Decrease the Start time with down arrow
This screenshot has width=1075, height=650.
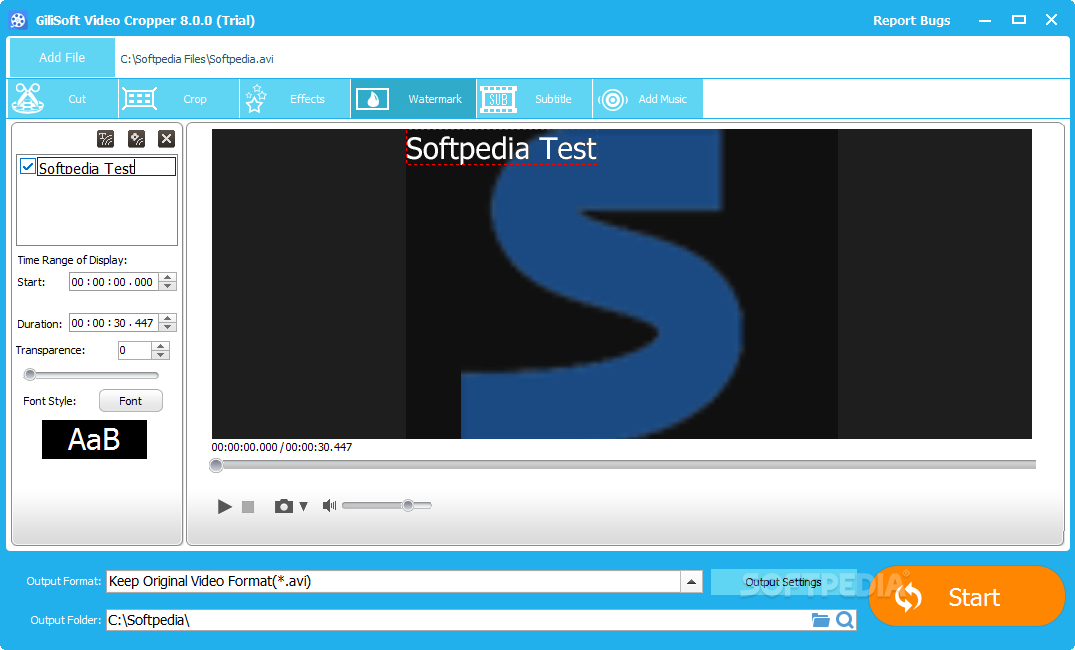[x=168, y=286]
